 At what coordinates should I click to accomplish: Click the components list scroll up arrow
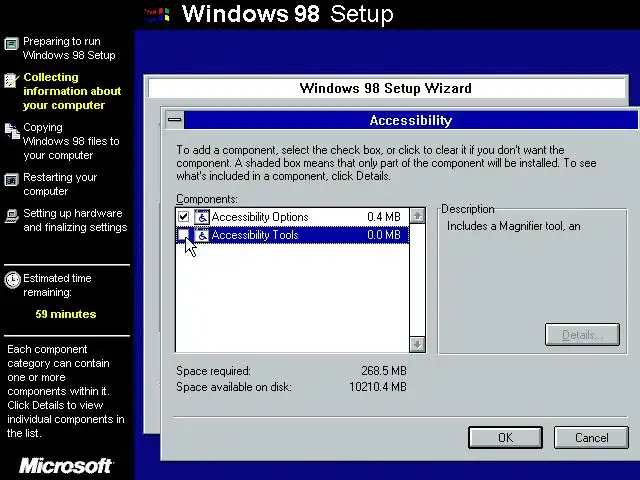pyautogui.click(x=417, y=216)
